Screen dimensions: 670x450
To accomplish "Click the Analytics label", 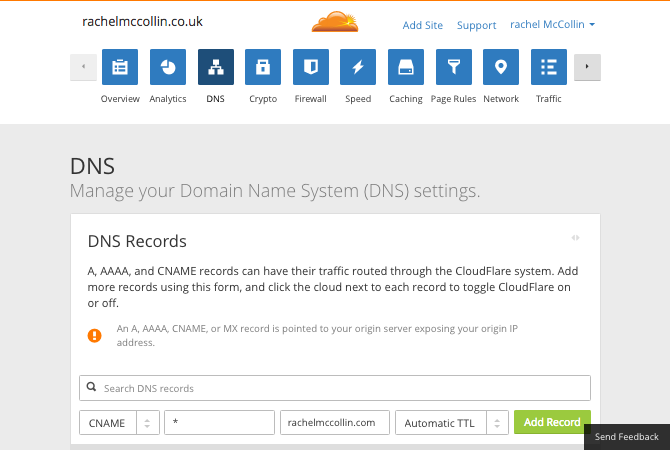I will (x=168, y=99).
